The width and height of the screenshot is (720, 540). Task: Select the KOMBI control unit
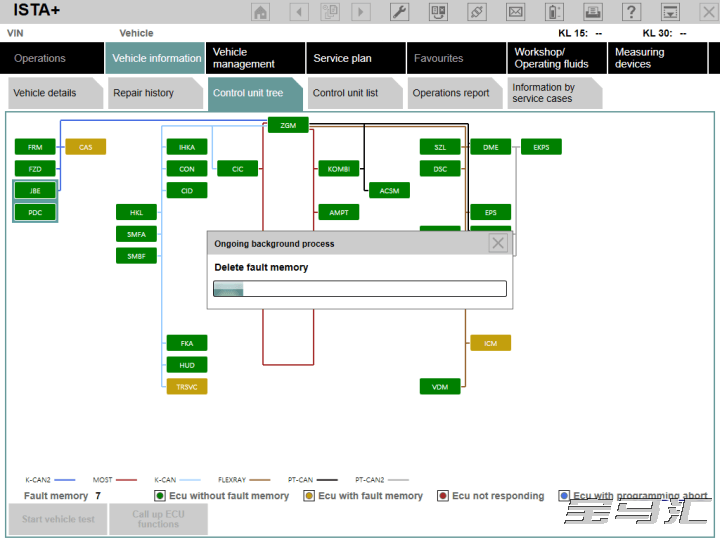tap(339, 169)
